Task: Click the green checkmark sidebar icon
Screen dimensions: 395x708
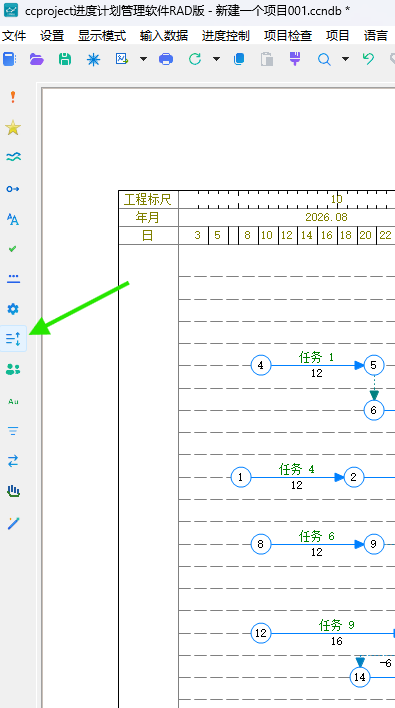Action: point(13,249)
